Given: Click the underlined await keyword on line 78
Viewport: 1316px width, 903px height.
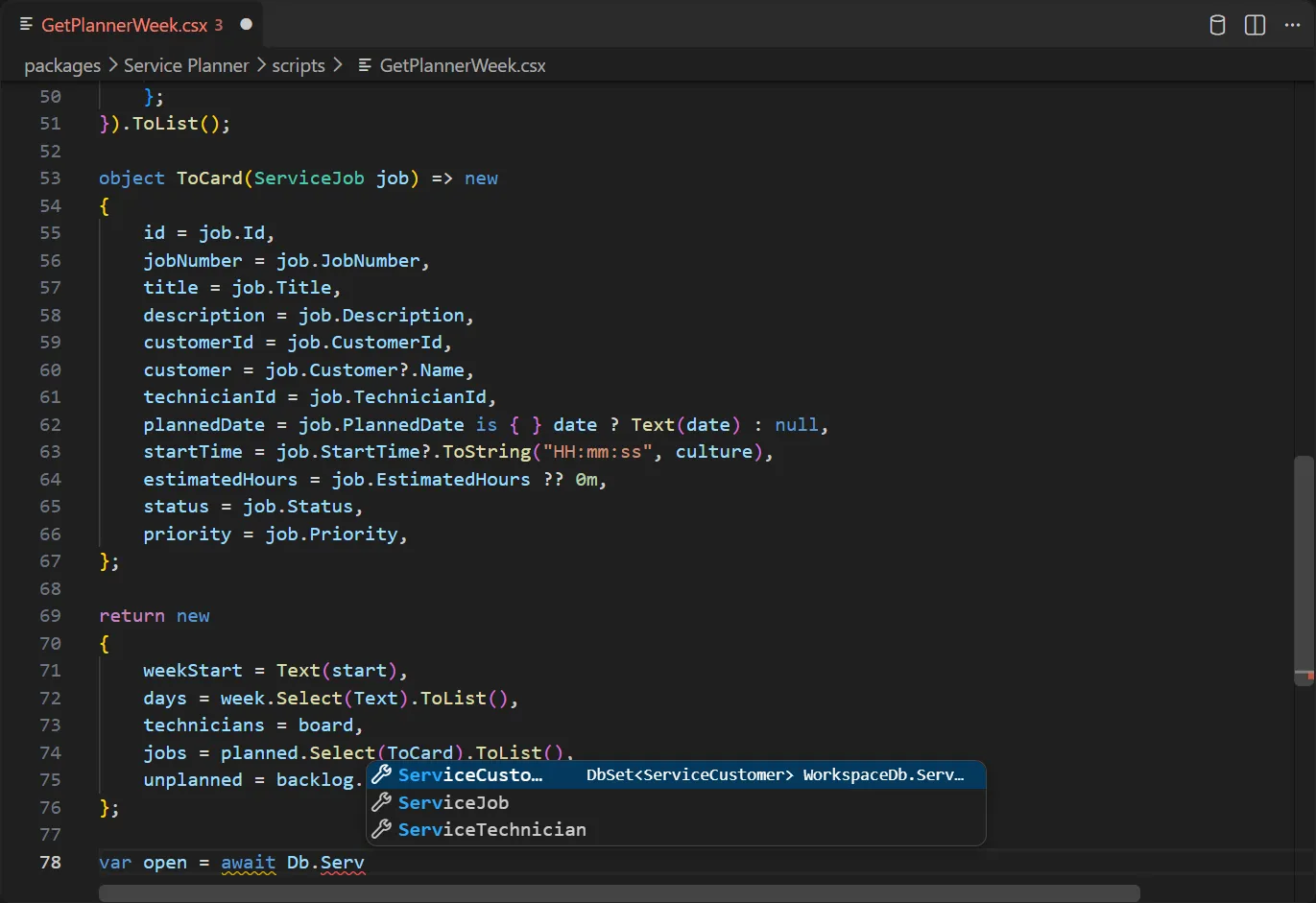Looking at the screenshot, I should point(249,863).
